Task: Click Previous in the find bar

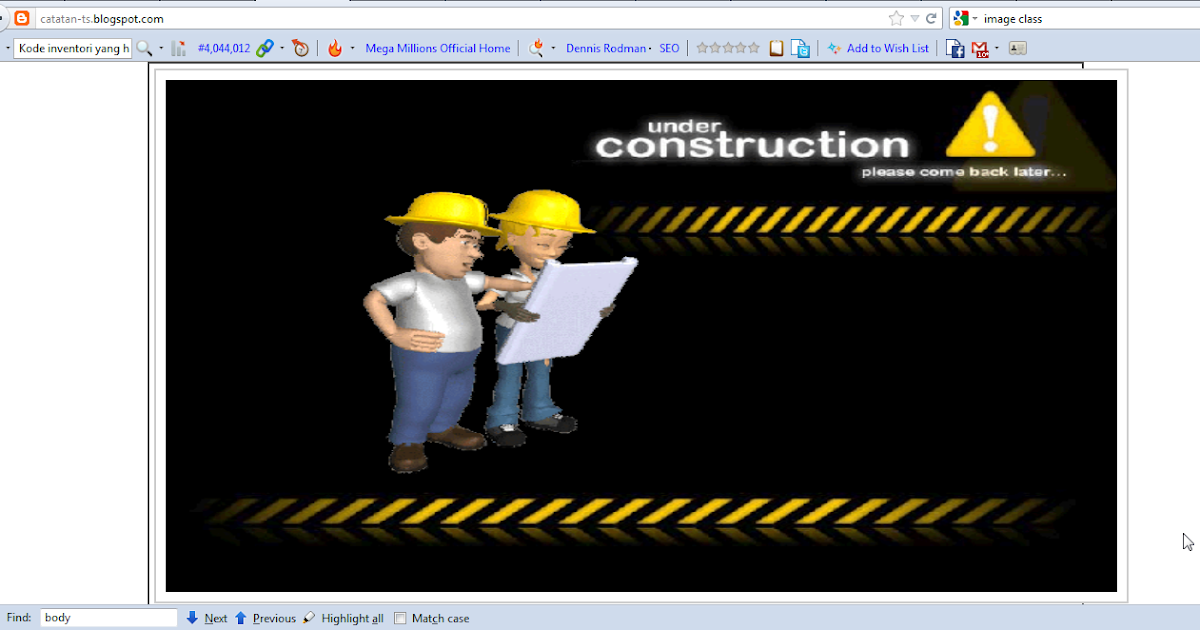Action: coord(265,618)
